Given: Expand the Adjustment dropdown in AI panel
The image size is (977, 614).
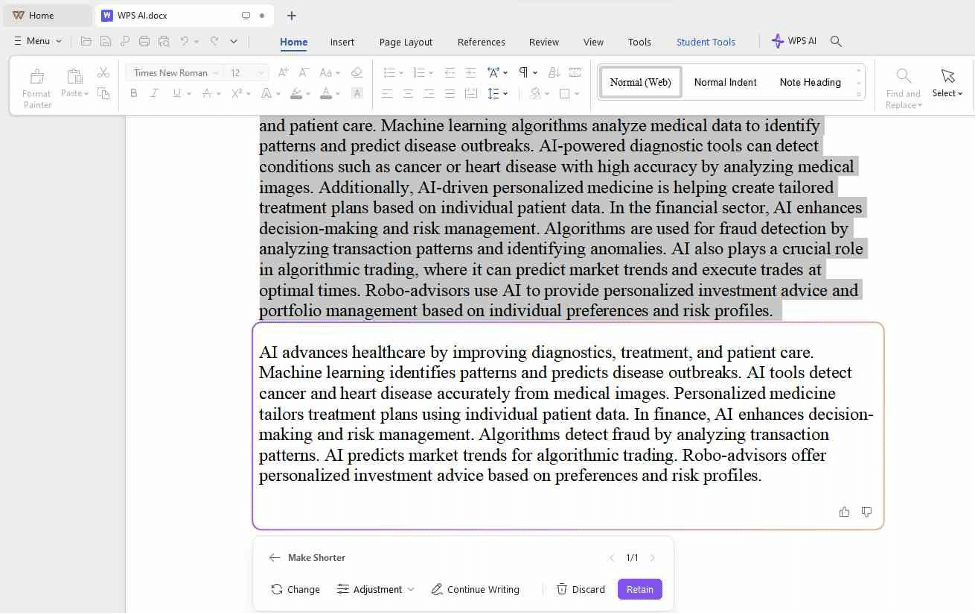Looking at the screenshot, I should coord(376,590).
